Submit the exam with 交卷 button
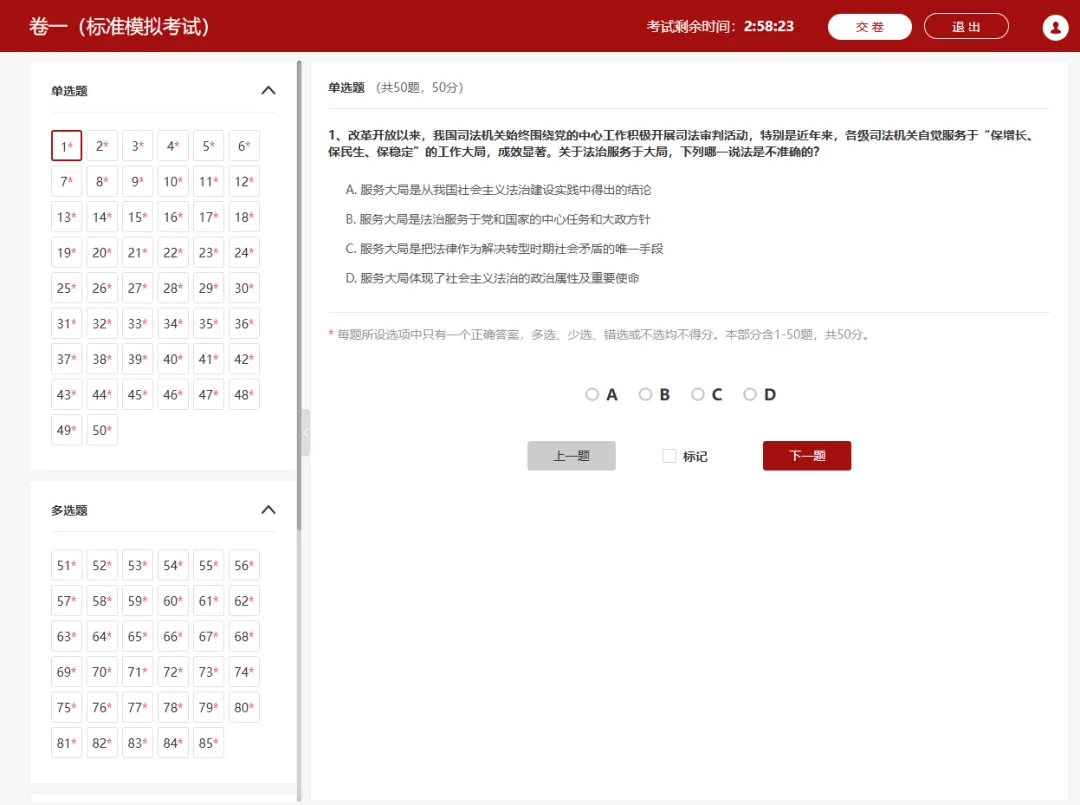1080x805 pixels. pyautogui.click(x=869, y=27)
